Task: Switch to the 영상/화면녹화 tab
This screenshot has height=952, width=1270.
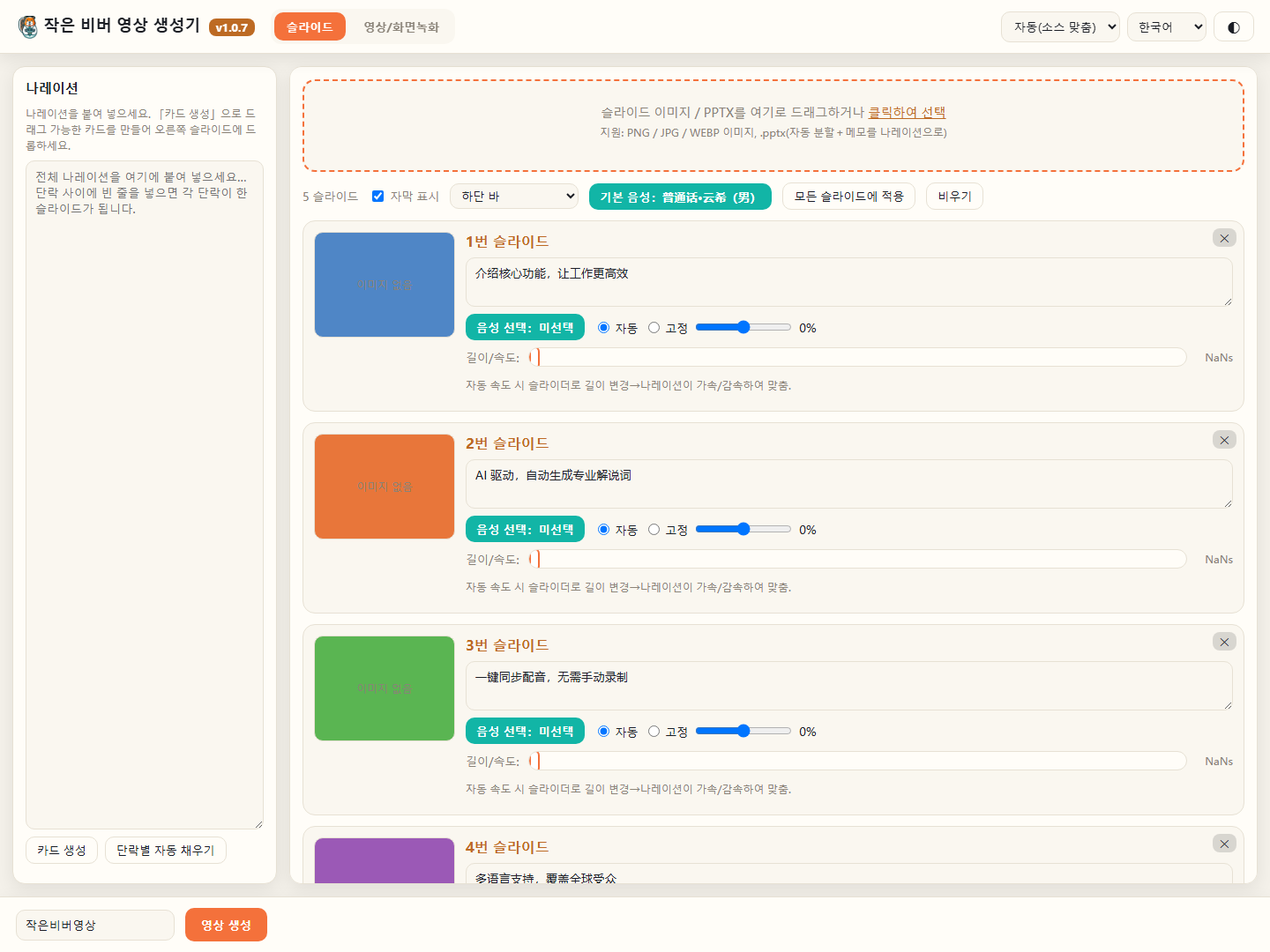Action: [401, 26]
